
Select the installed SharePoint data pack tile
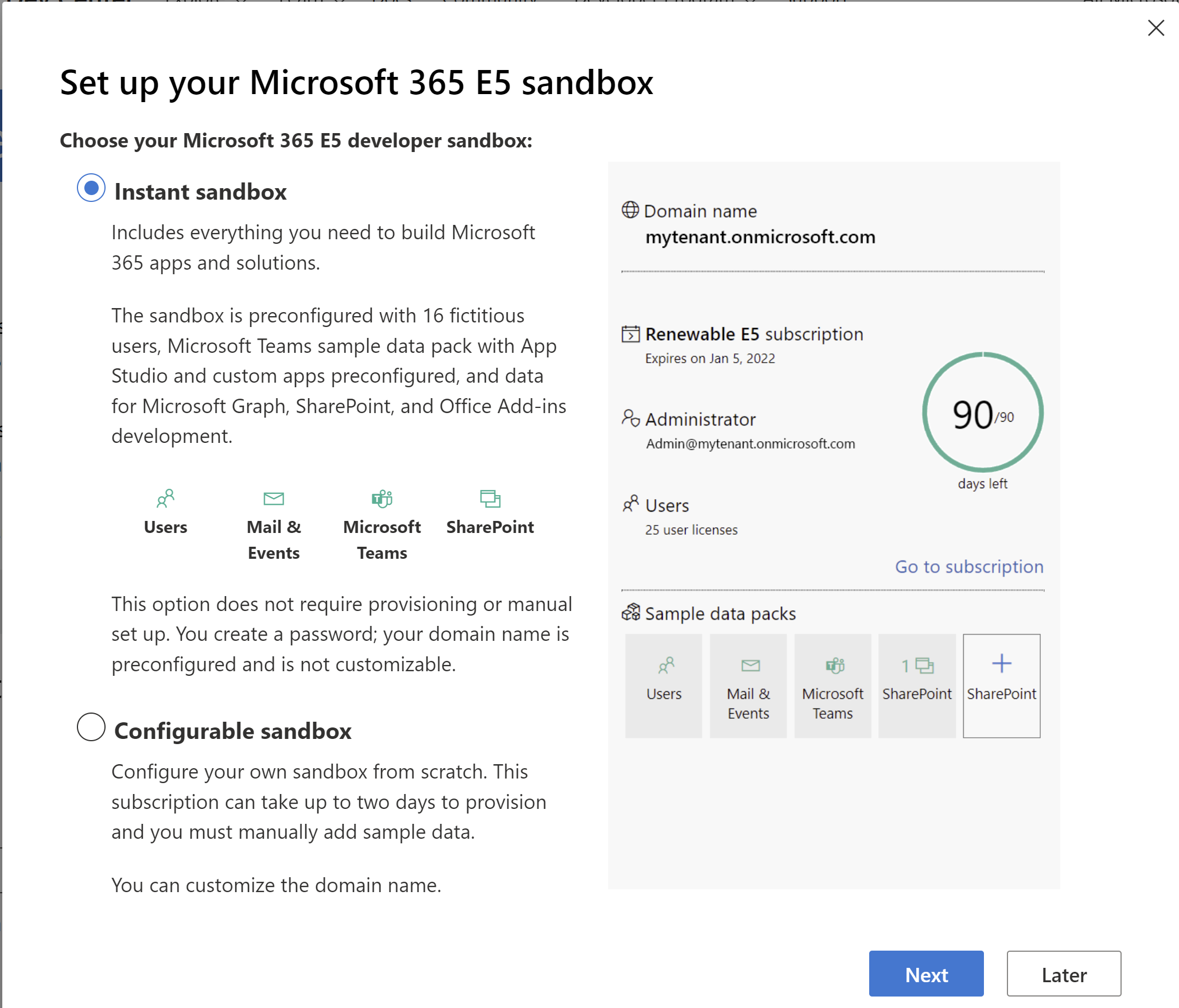click(917, 686)
